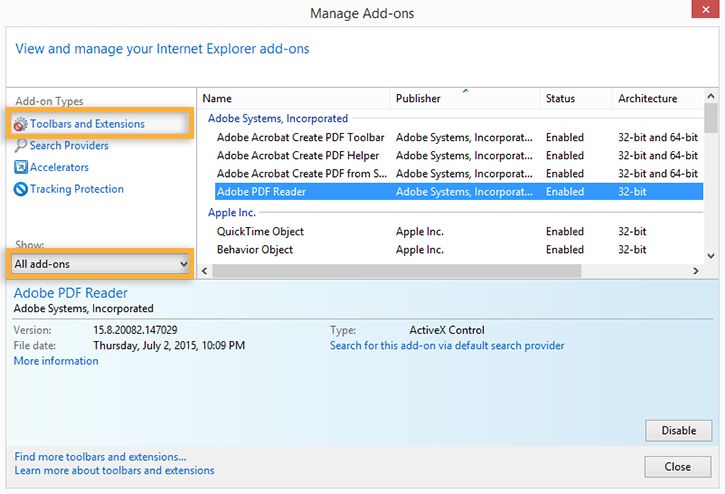
Task: Open the More information link
Action: pos(56,361)
